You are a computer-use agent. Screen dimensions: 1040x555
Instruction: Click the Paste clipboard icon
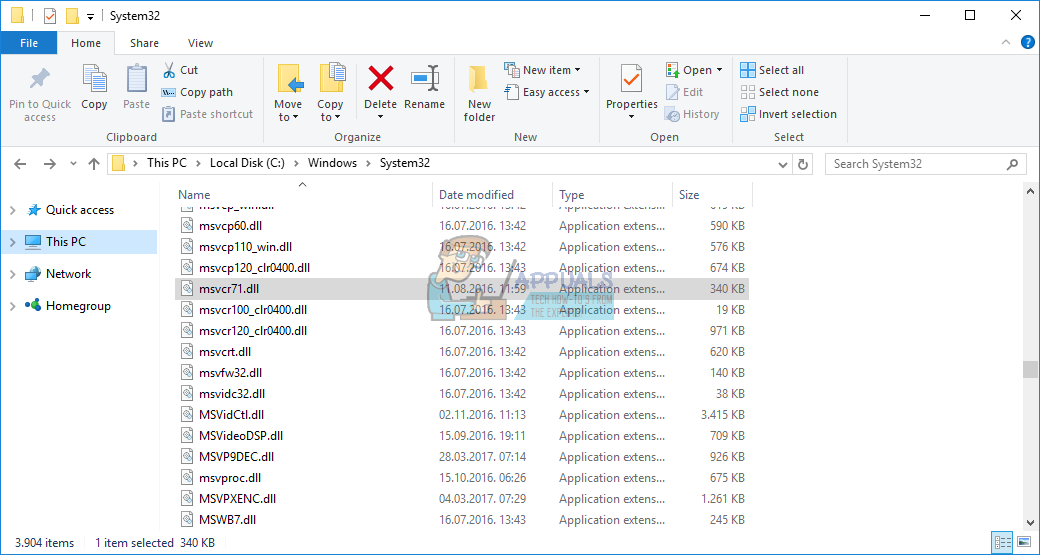(x=137, y=80)
